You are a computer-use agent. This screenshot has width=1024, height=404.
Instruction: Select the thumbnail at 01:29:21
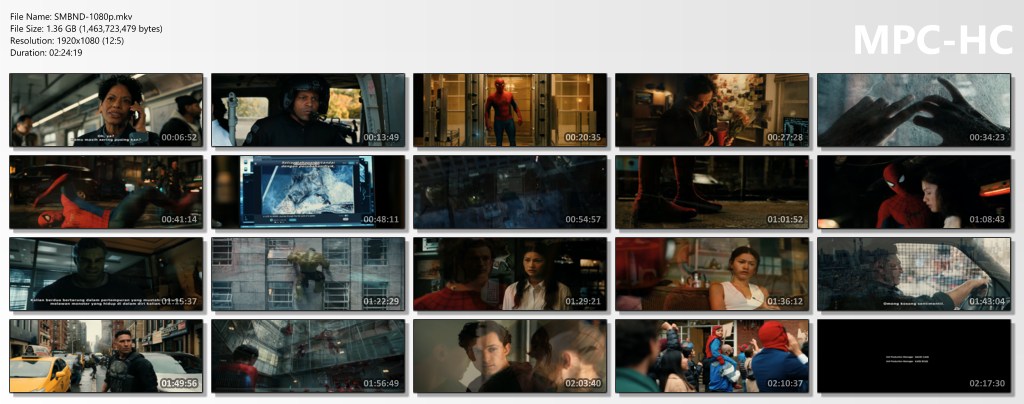coord(510,274)
